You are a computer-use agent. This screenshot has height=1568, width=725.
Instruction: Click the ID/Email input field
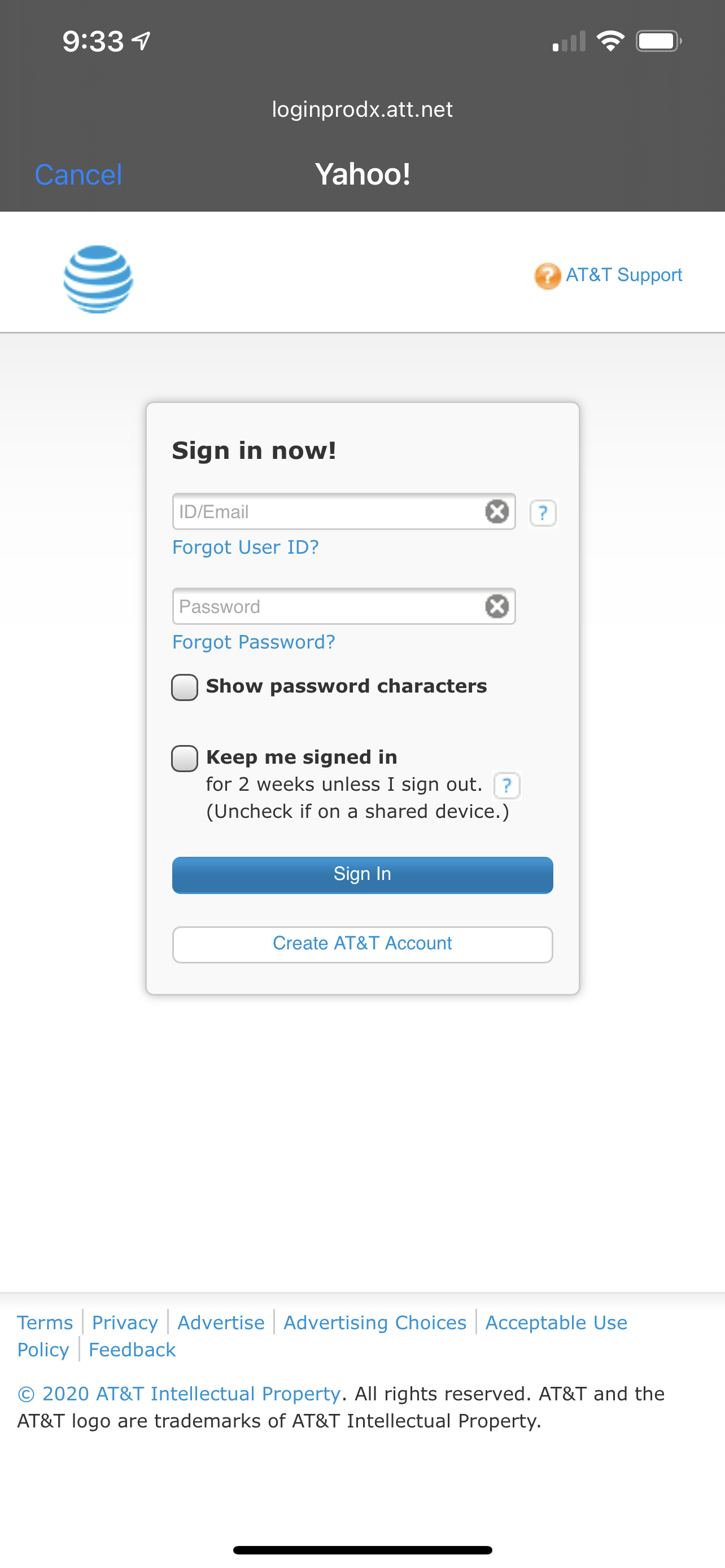click(x=329, y=511)
